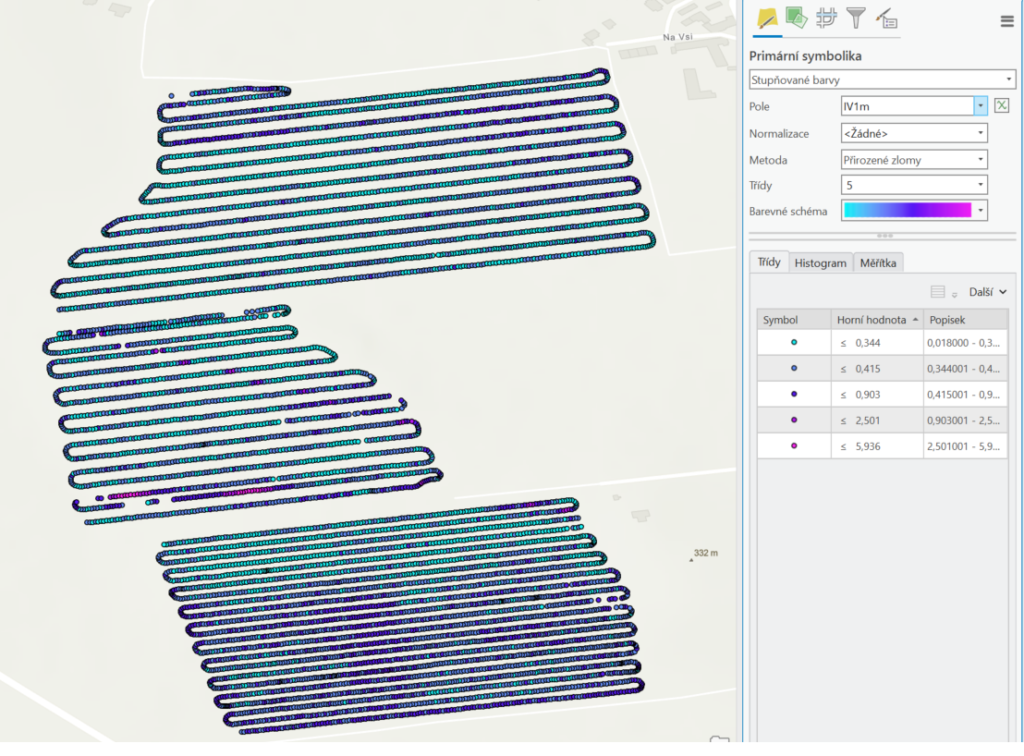Expand the Normalizace dropdown
The image size is (1024, 756).
click(x=980, y=133)
